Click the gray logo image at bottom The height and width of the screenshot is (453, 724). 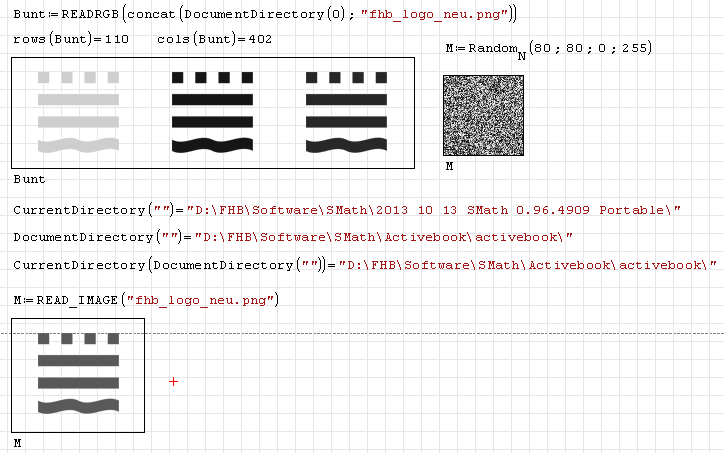pyautogui.click(x=78, y=373)
